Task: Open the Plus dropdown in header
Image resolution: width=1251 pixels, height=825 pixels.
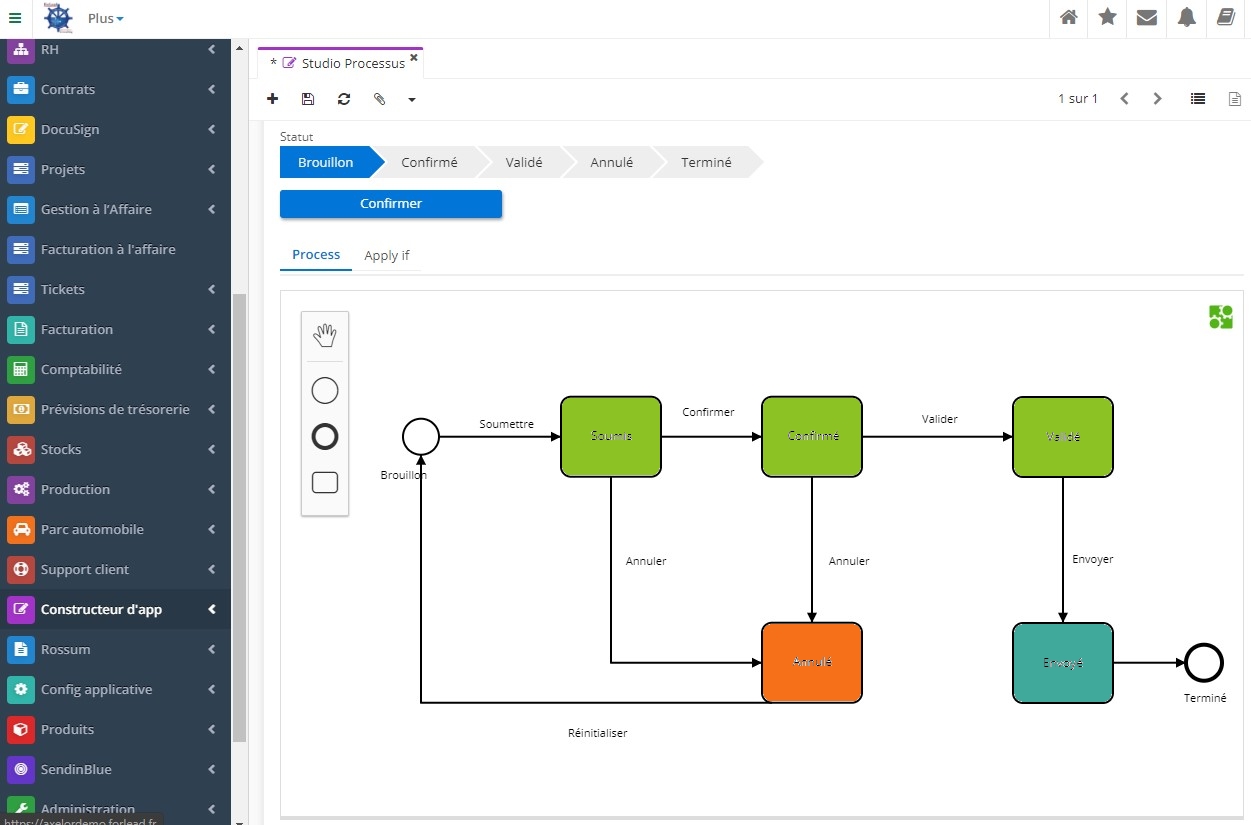Action: (105, 19)
